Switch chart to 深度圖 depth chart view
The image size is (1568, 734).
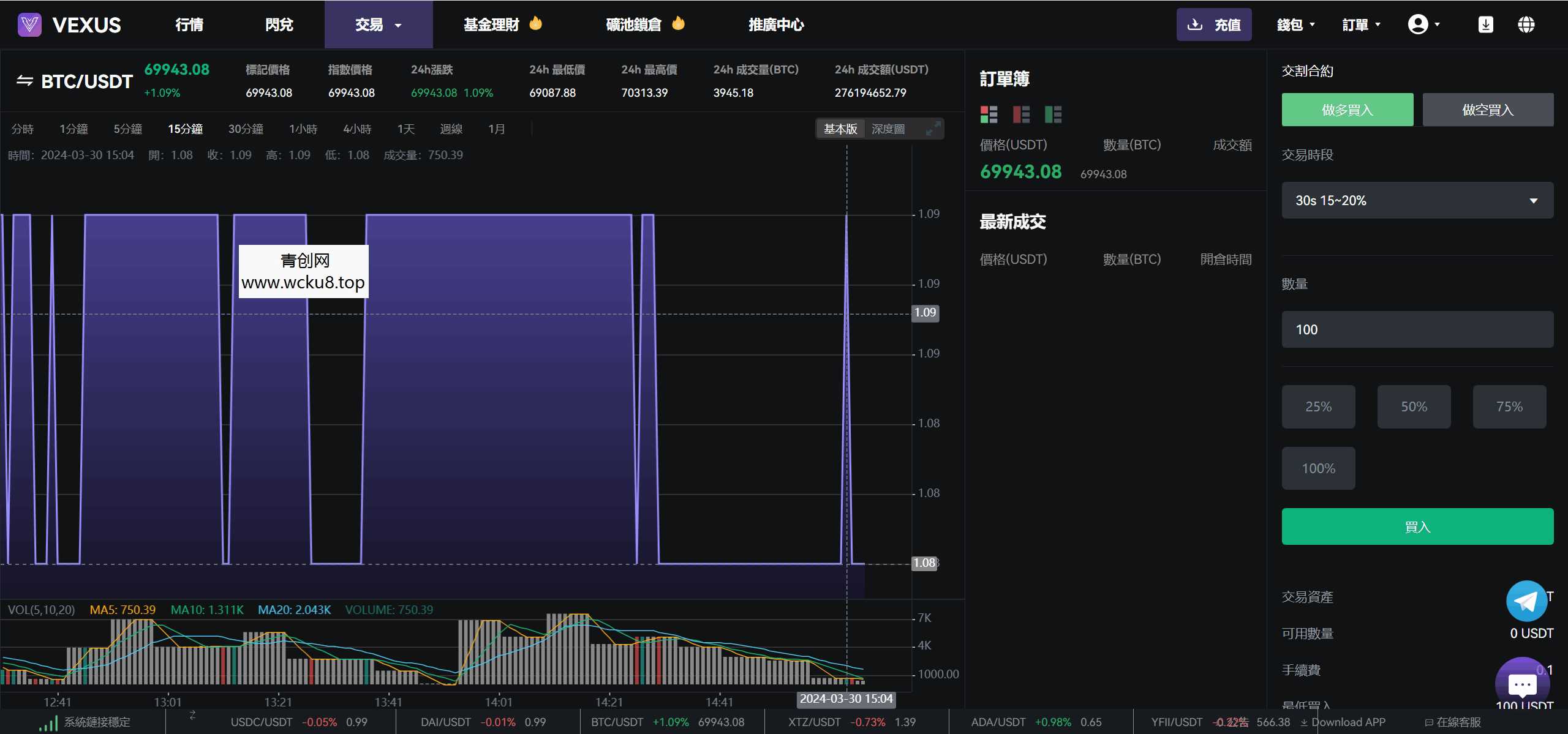[x=888, y=129]
